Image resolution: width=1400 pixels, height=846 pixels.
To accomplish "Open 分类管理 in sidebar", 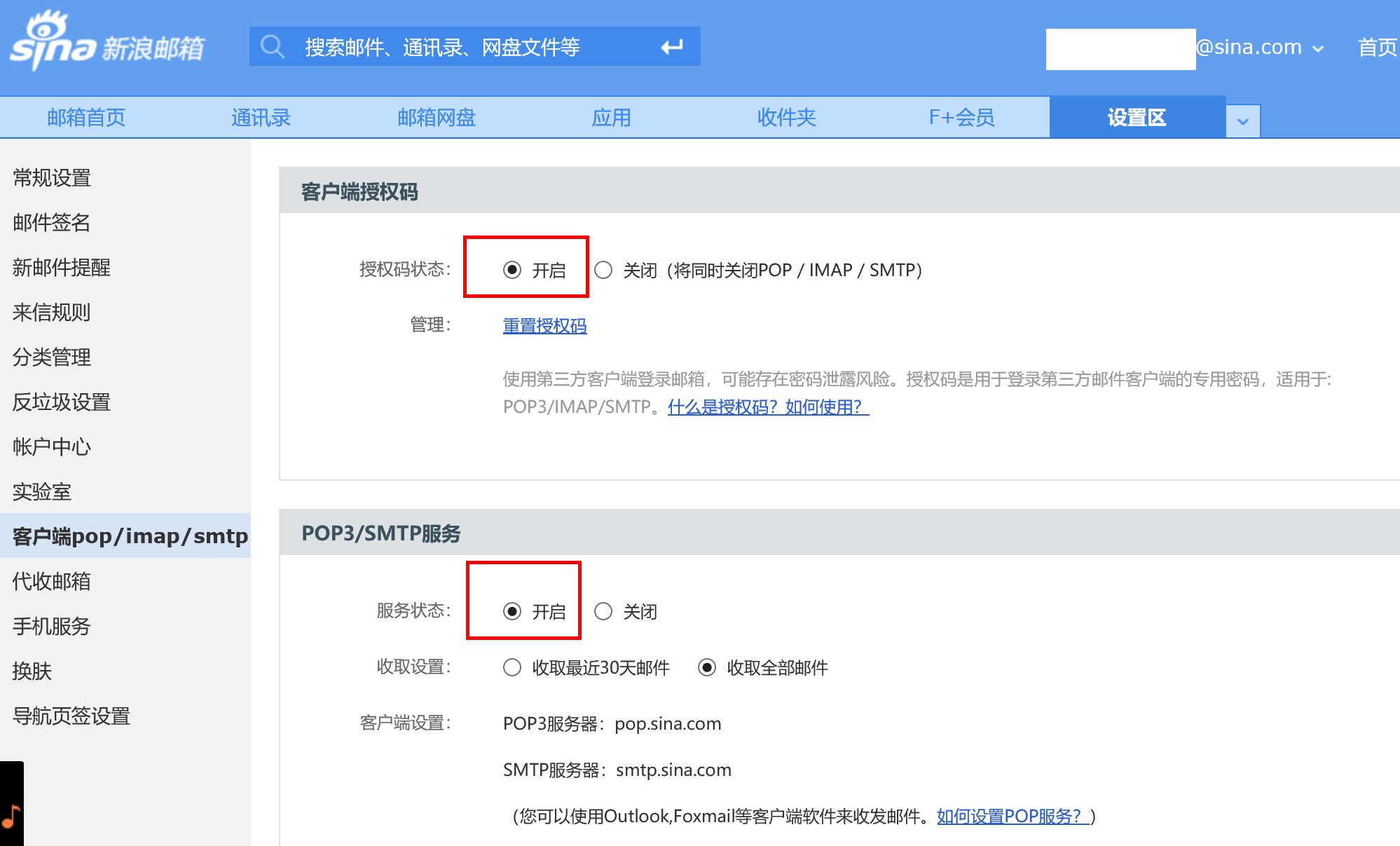I will click(x=52, y=357).
